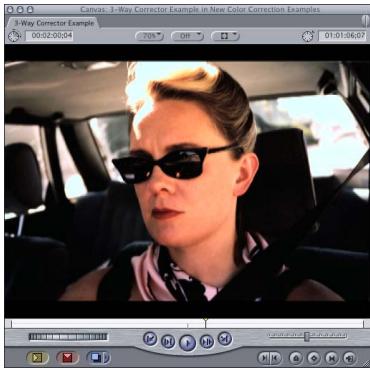Select the 3-Way Corrector Example tab
The image size is (370, 371).
point(53,23)
